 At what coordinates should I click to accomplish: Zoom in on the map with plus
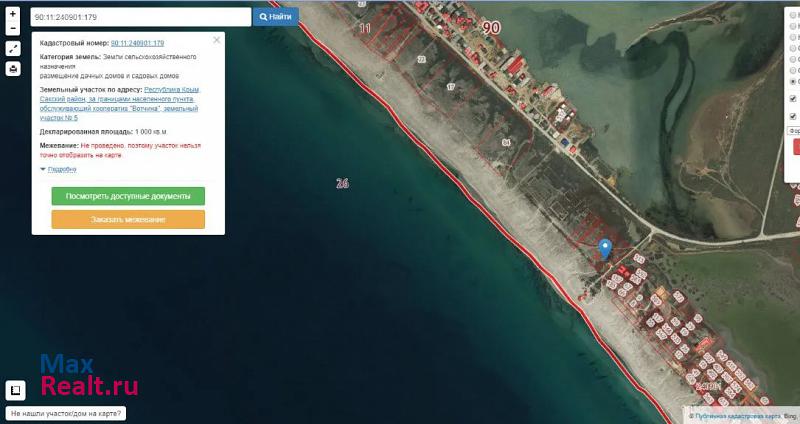(13, 15)
